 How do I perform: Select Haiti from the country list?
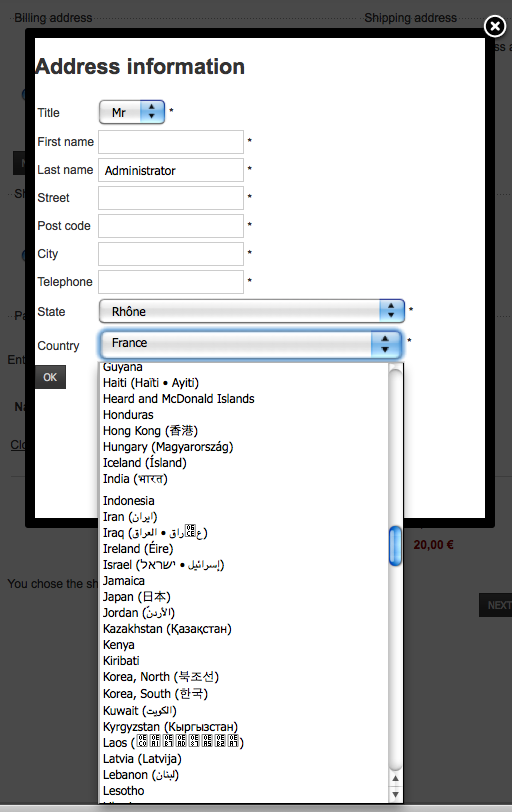click(x=243, y=383)
